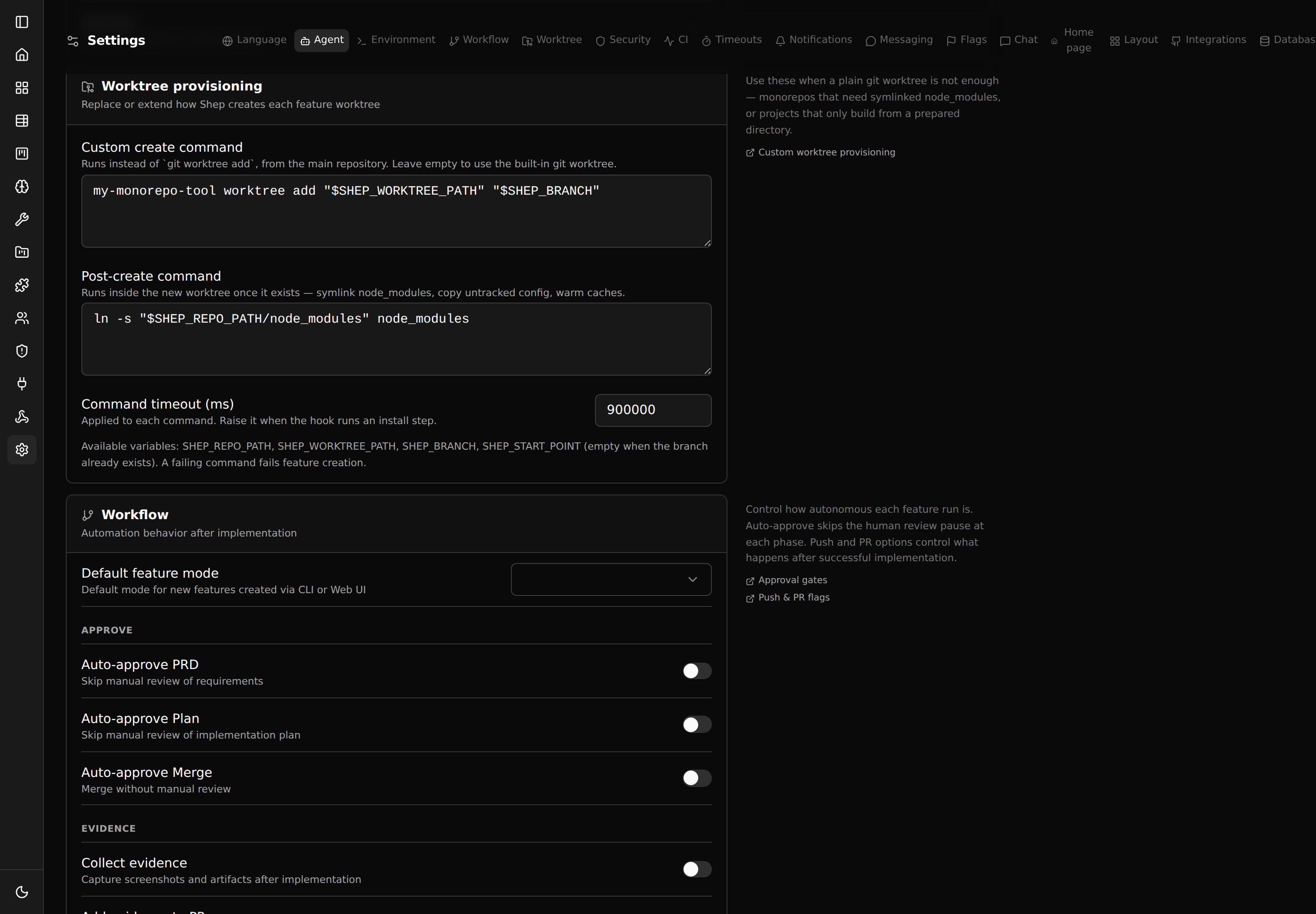Open the kanban board icon in sidebar
Screen dimensions: 1316x914
(x=22, y=154)
